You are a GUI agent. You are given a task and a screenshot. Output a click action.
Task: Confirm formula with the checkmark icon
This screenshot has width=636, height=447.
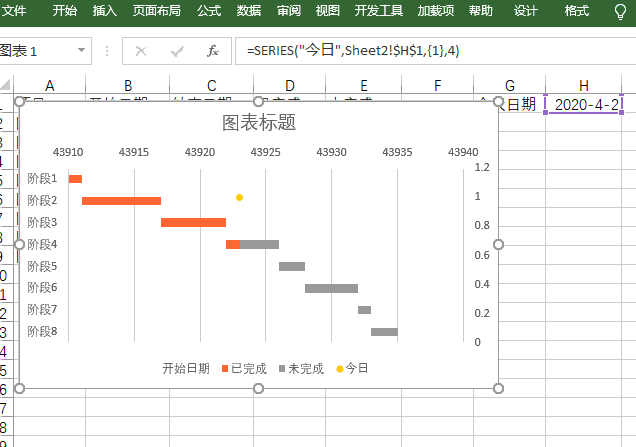(x=177, y=51)
